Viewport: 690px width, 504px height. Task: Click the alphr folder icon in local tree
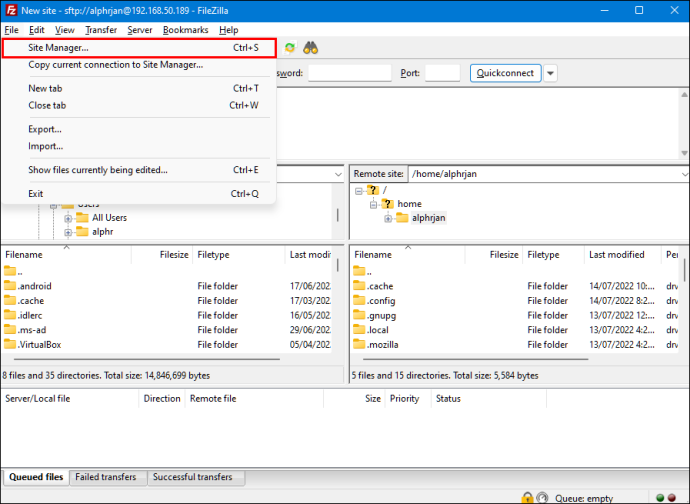tap(82, 232)
